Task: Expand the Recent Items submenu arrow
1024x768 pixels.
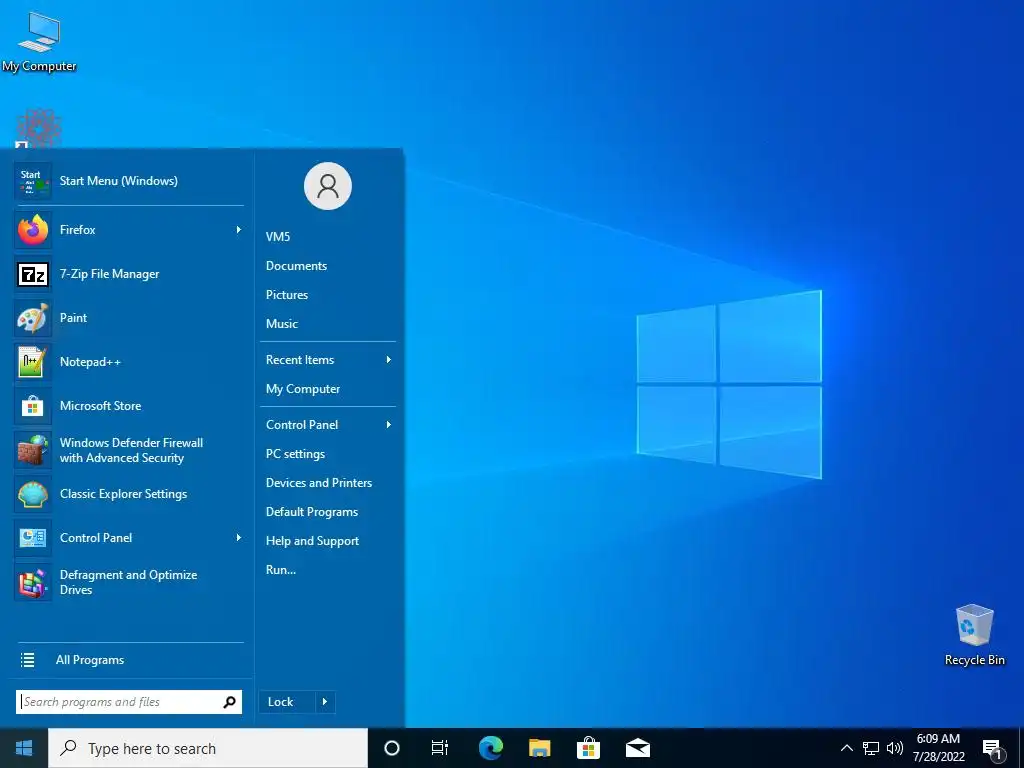Action: coord(389,360)
